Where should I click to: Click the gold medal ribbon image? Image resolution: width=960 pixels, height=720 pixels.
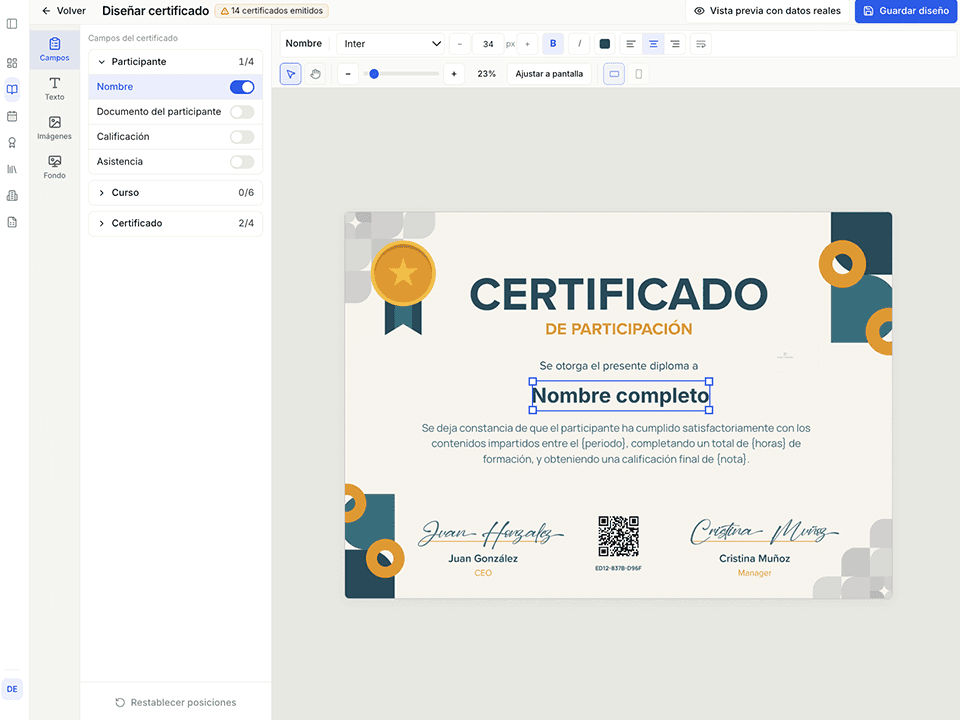403,288
